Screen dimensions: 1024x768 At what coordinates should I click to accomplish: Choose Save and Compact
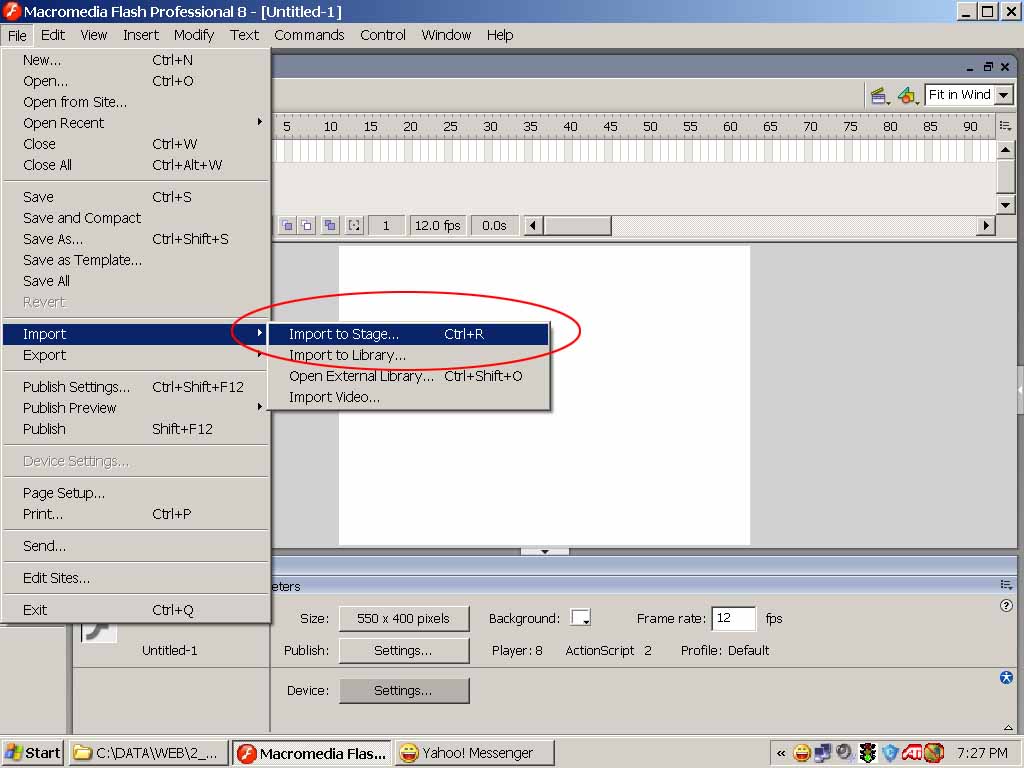click(135, 218)
